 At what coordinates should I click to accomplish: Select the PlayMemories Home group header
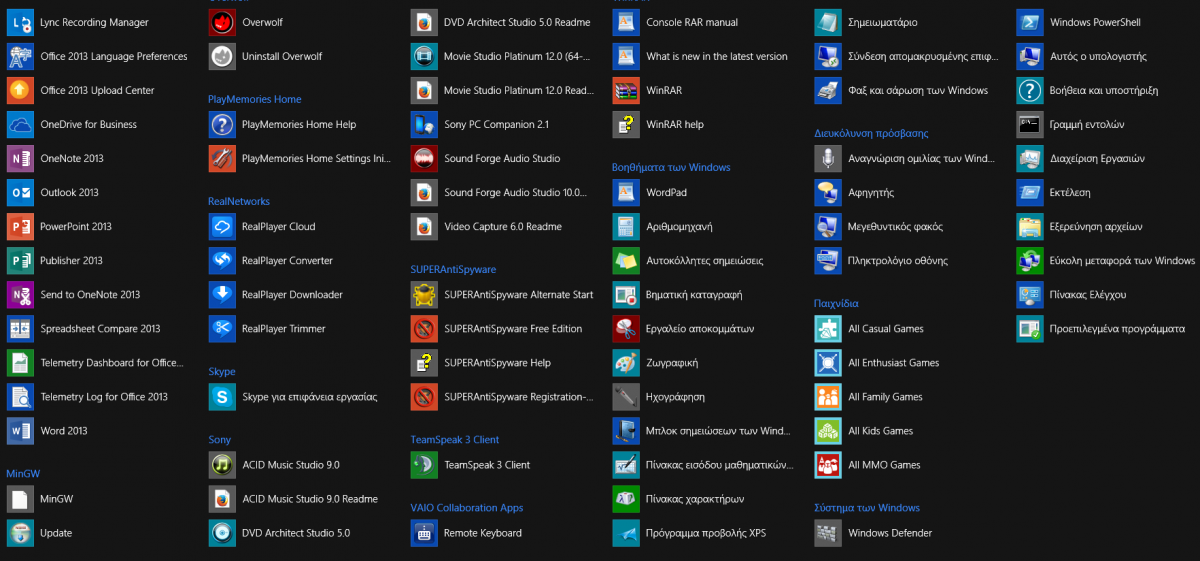(254, 99)
